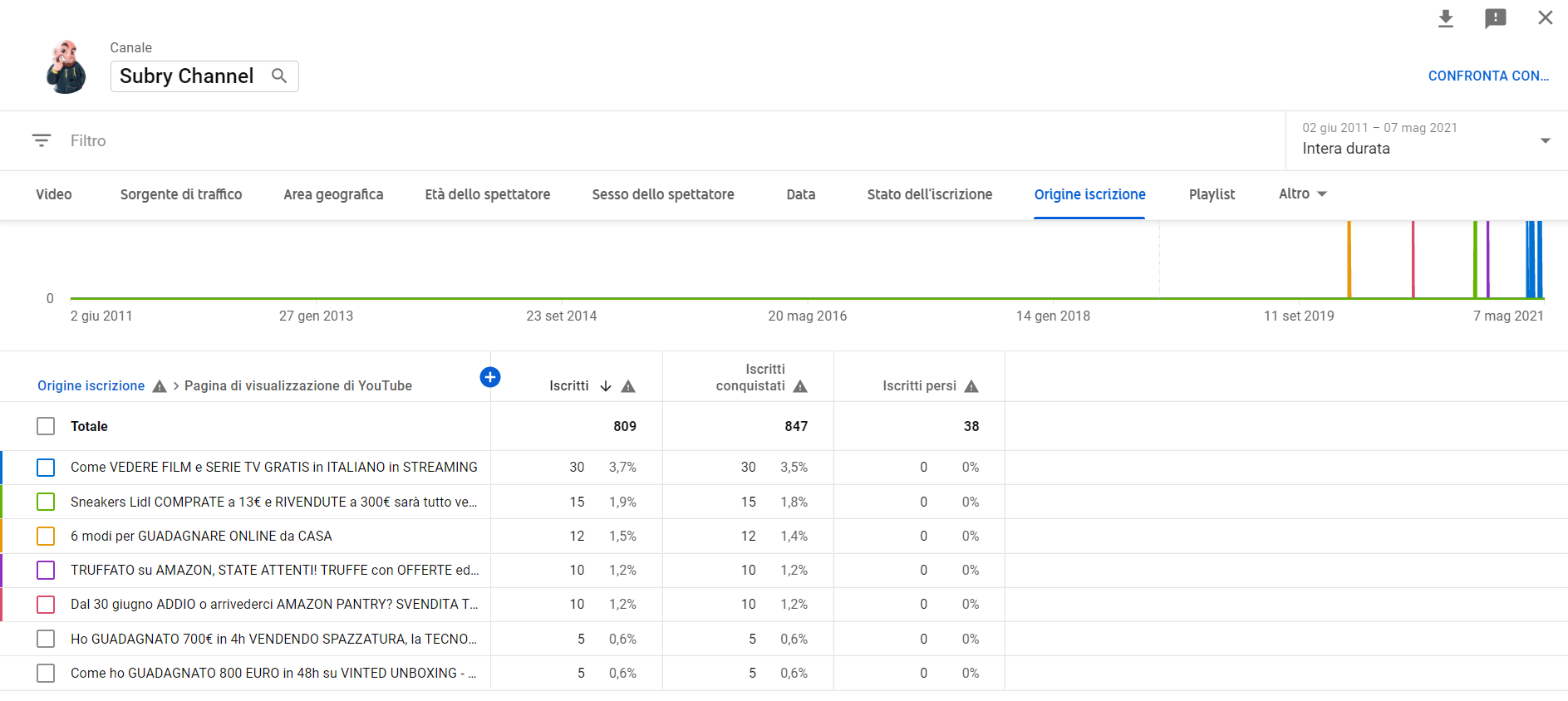
Task: Click Origine iscrizione breadcrumb link
Action: point(91,386)
